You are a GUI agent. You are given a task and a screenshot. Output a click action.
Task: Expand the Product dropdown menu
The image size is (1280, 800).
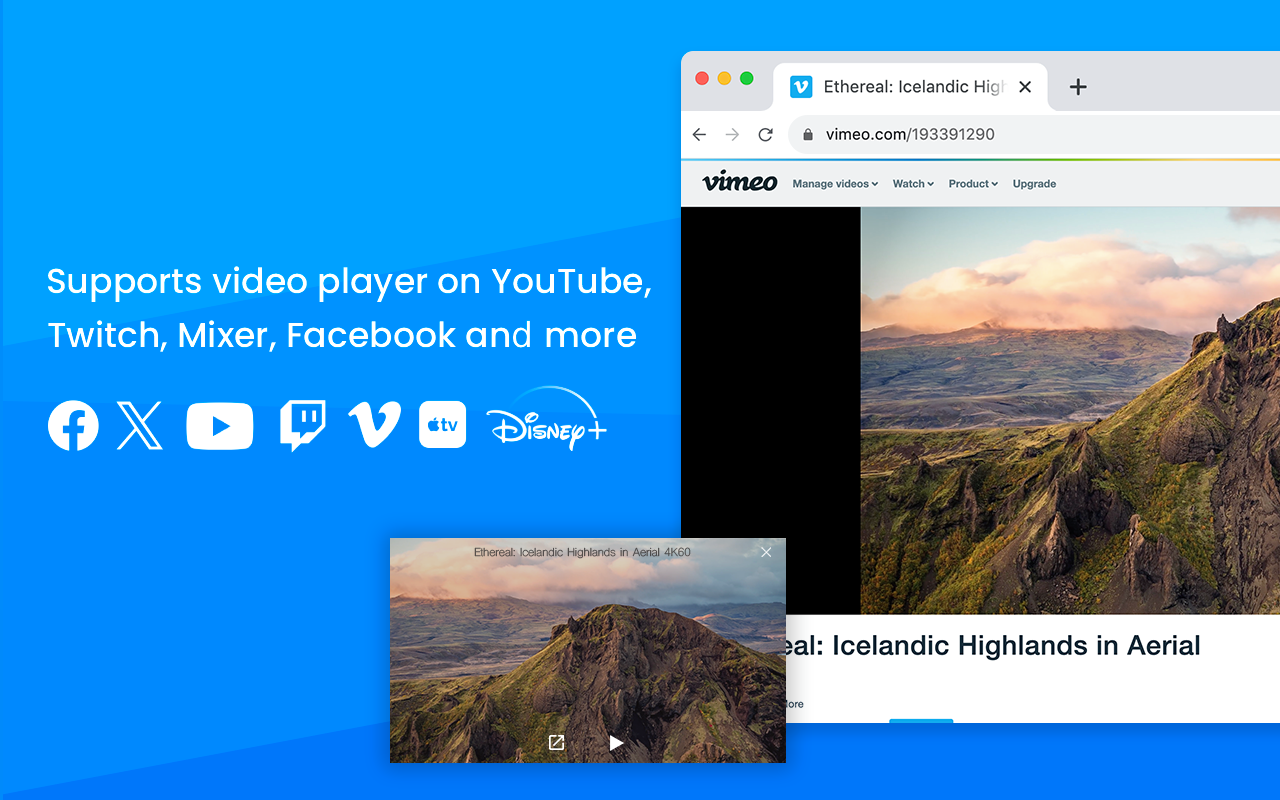973,184
